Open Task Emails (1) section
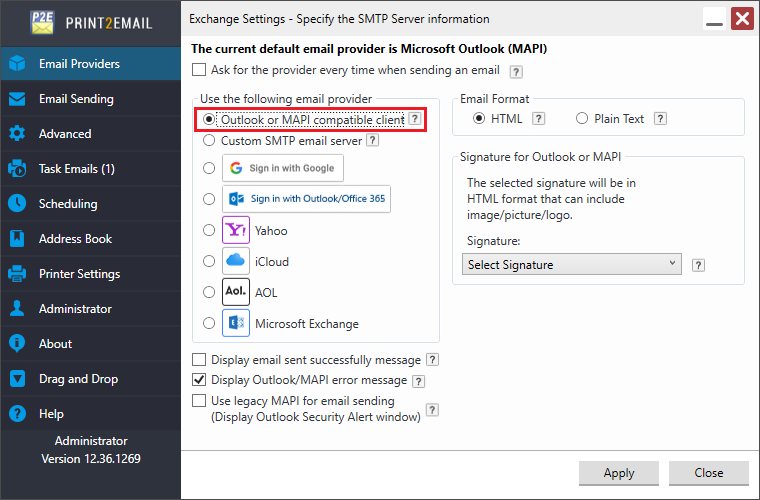 point(91,169)
